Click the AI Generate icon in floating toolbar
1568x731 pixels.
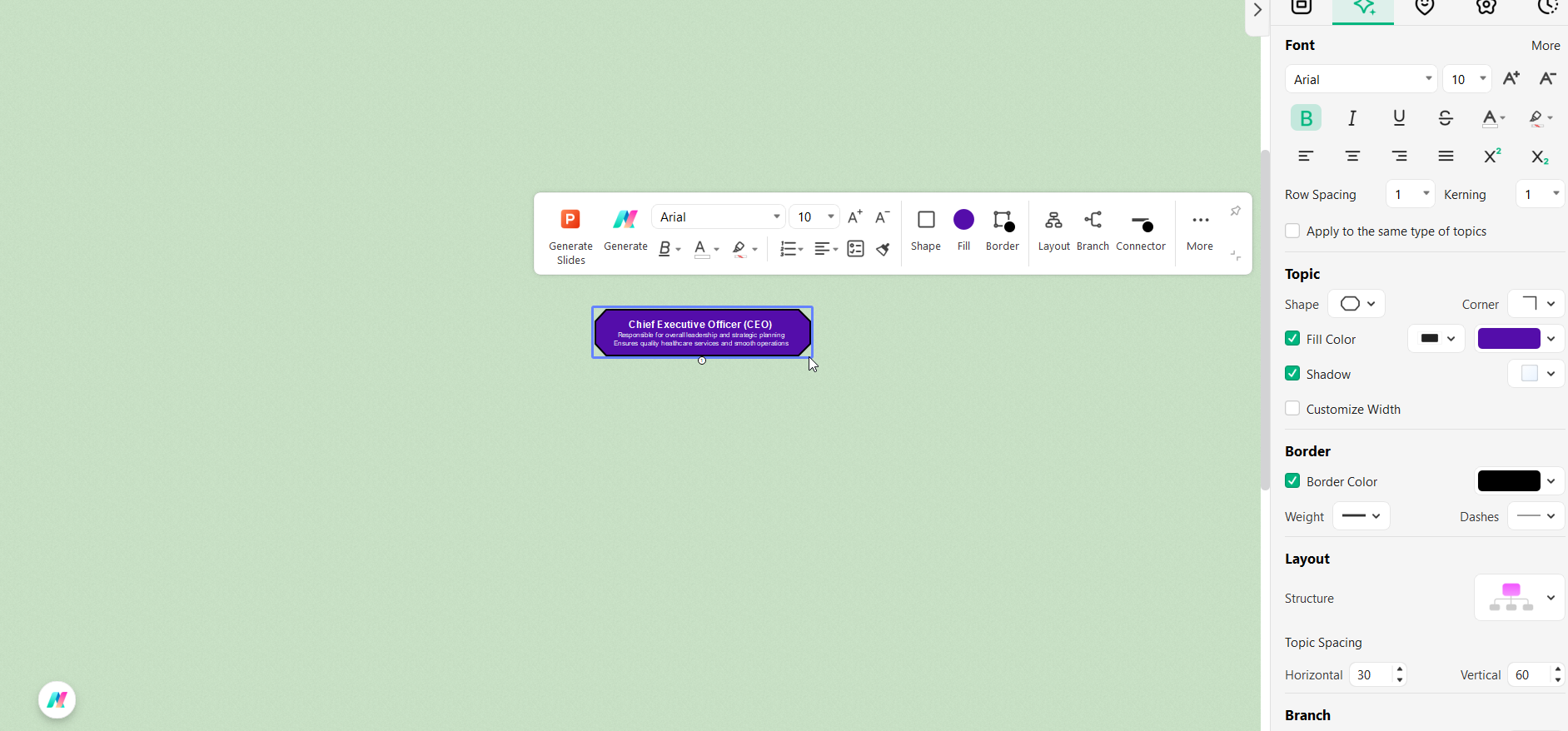(x=625, y=219)
